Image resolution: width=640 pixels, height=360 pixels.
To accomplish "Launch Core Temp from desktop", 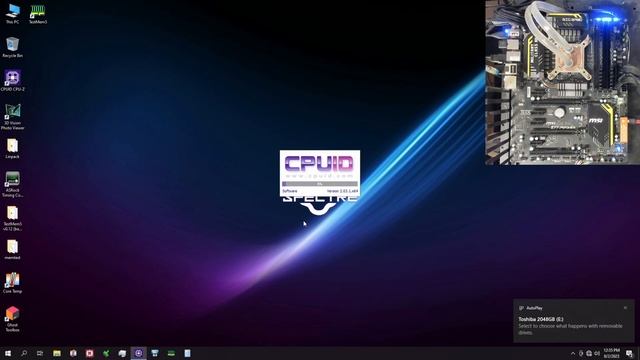I will (x=12, y=283).
